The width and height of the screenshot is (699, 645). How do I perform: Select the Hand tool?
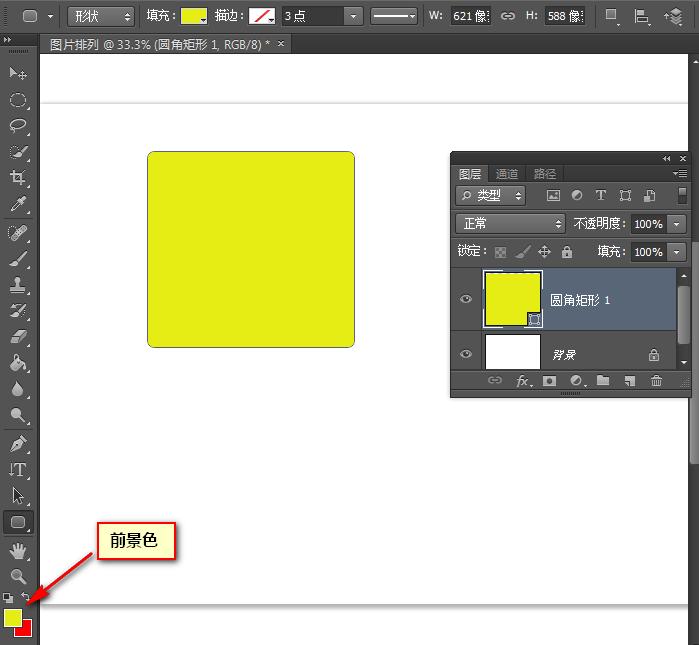click(x=18, y=550)
